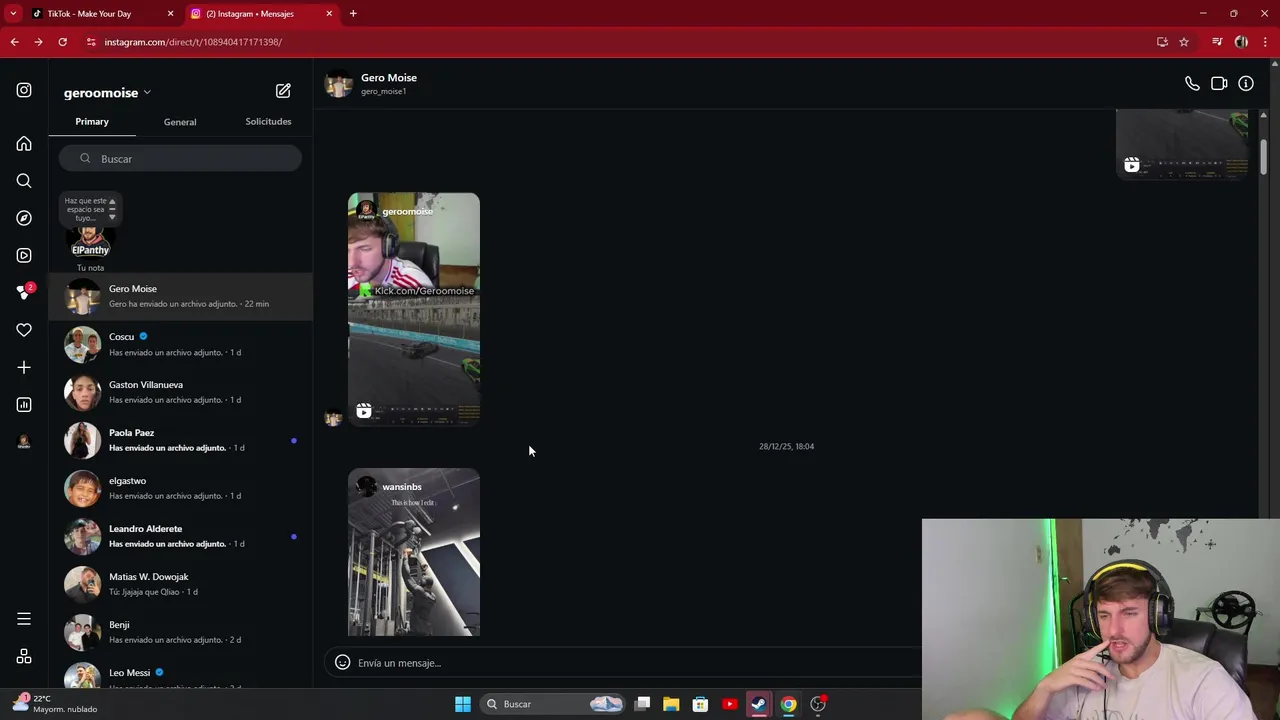1280x720 pixels.
Task: Open Instagram home from sidebar
Action: [24, 144]
